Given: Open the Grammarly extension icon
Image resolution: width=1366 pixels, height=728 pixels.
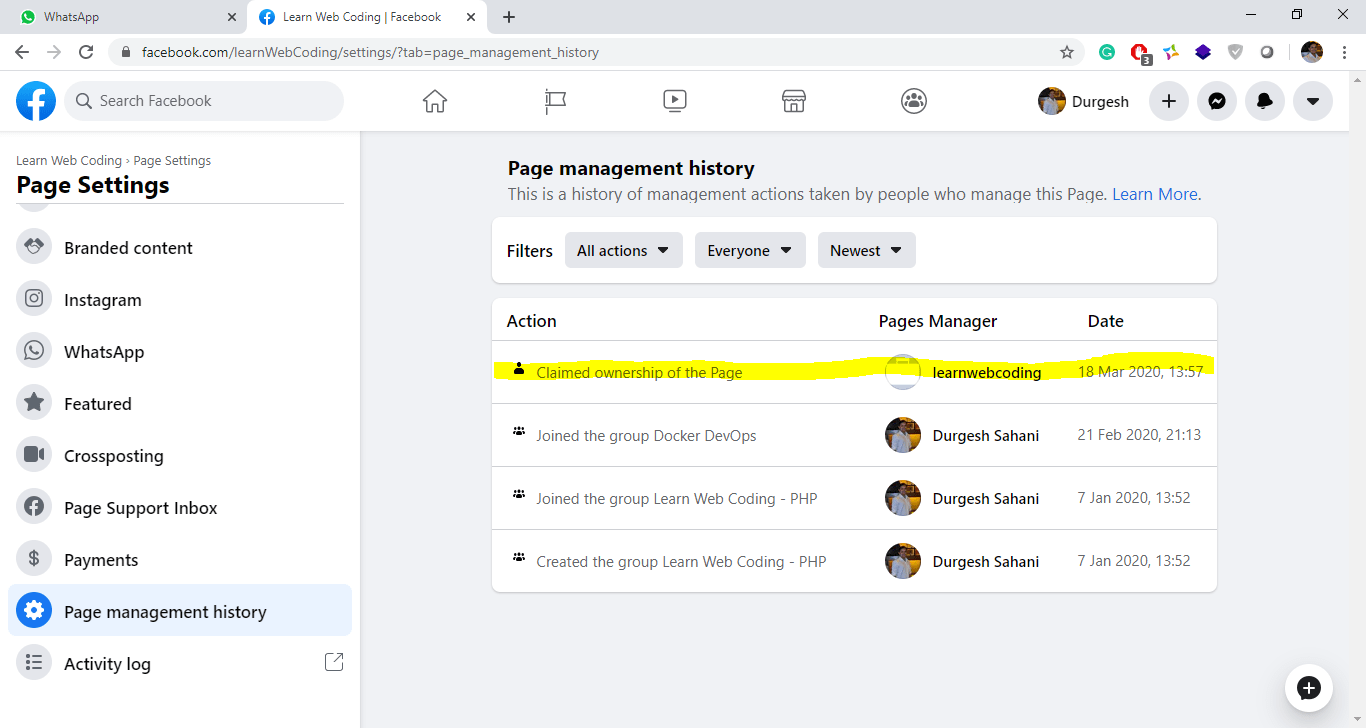Looking at the screenshot, I should (x=1107, y=52).
